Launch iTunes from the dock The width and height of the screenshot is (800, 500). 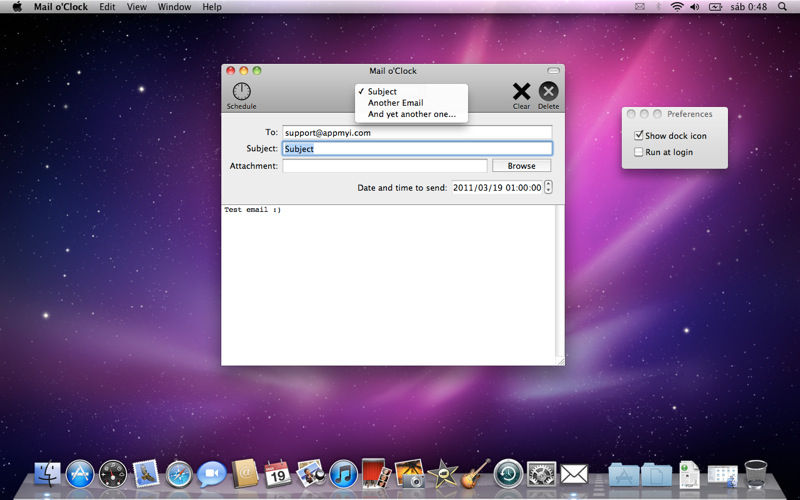click(x=343, y=474)
